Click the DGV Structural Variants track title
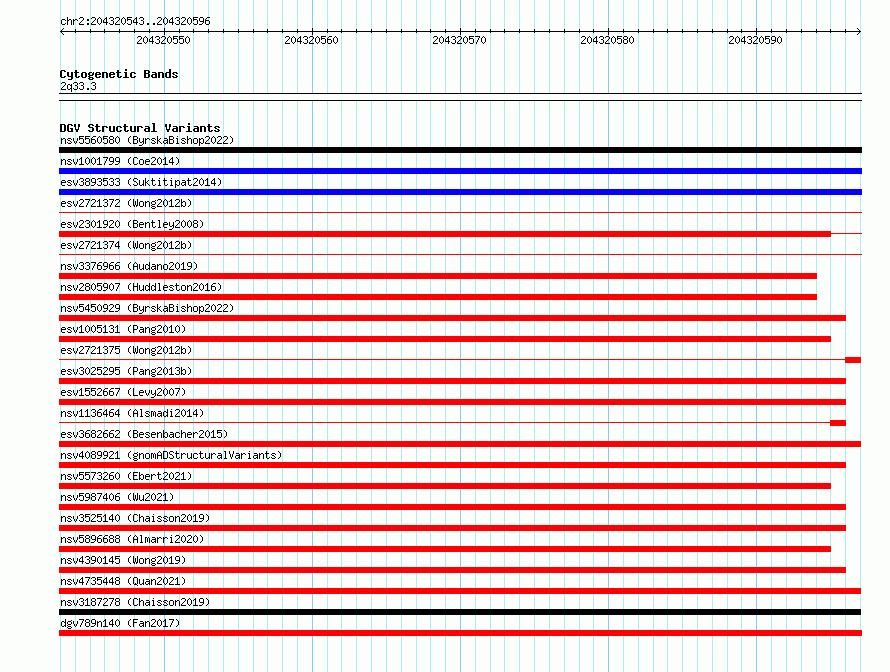890x672 pixels. tap(140, 128)
